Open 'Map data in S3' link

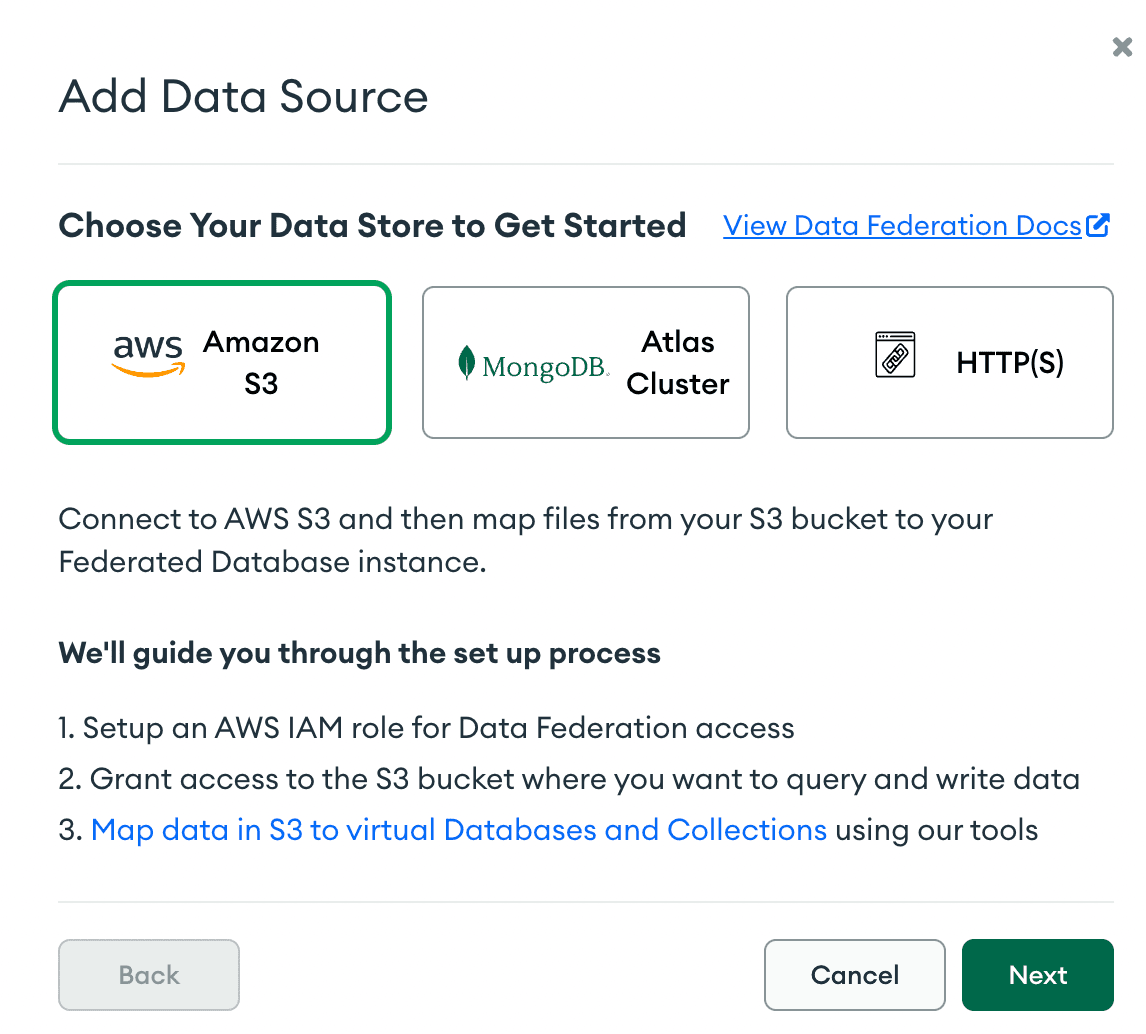pyautogui.click(x=459, y=830)
